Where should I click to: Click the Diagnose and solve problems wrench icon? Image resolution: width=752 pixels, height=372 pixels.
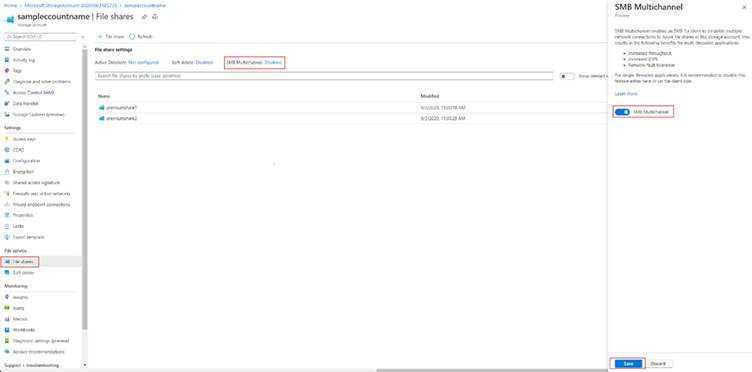(7, 81)
